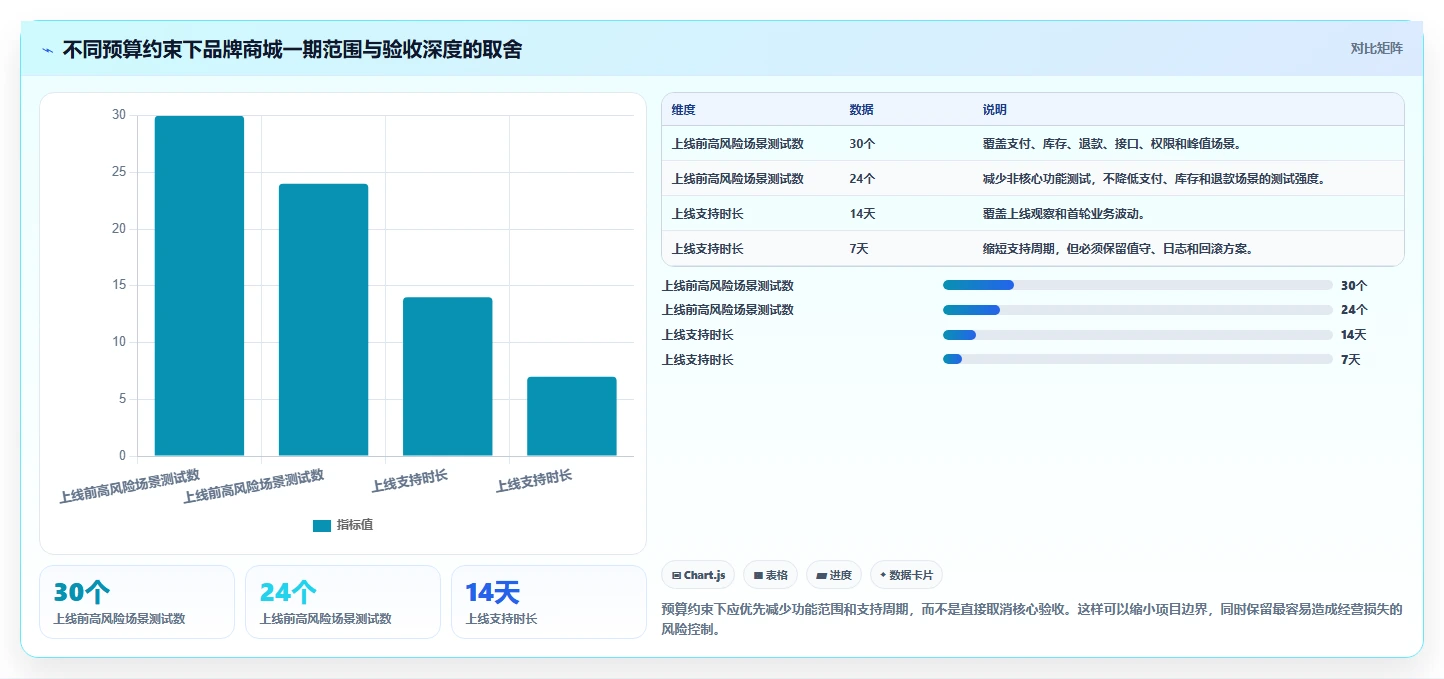Click the y-axis label 15
The width and height of the screenshot is (1444, 679).
119,286
